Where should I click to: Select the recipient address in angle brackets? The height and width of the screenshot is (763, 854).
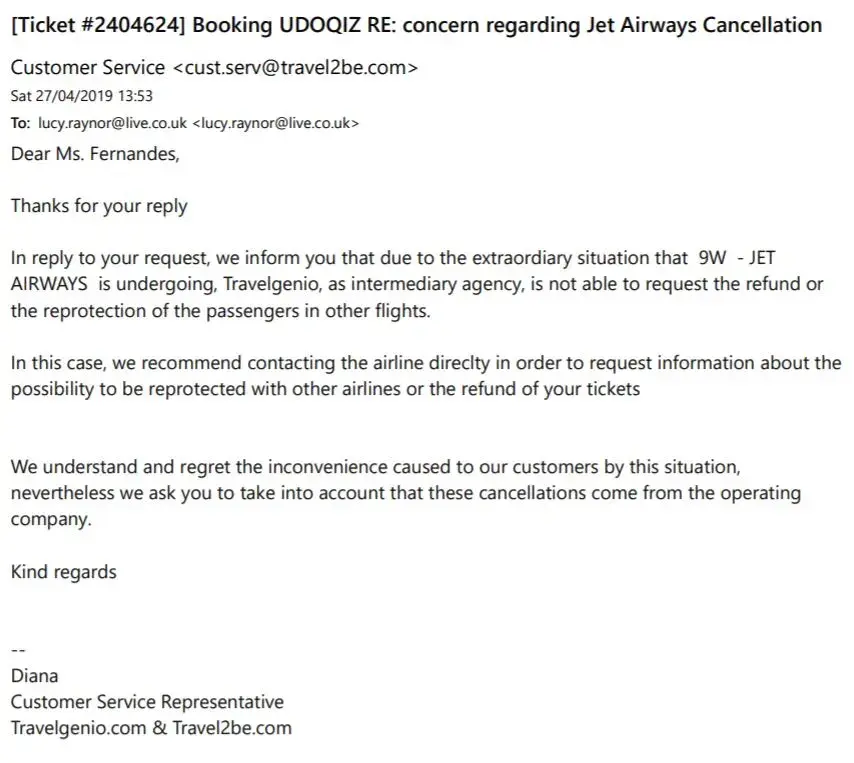(x=275, y=124)
